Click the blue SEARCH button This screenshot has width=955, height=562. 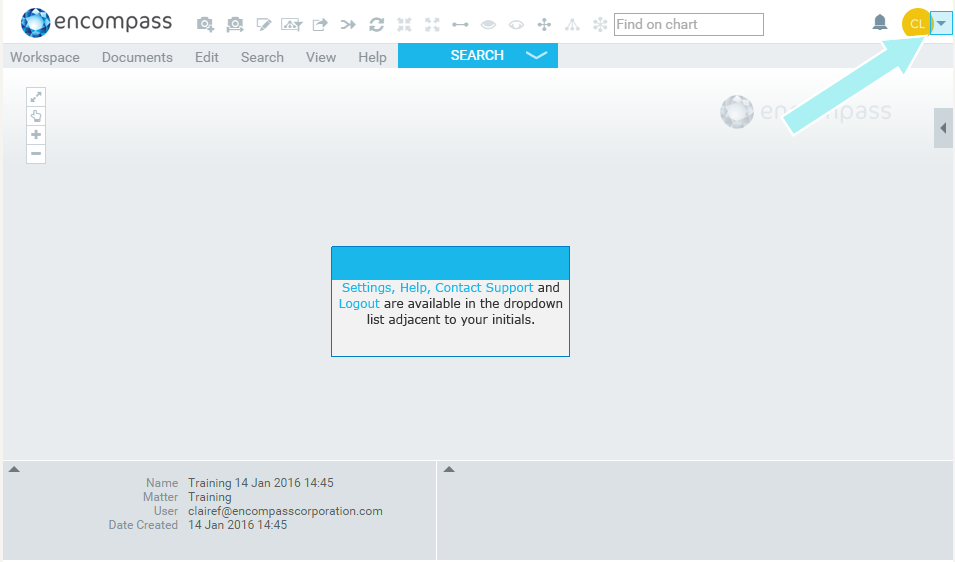click(478, 55)
